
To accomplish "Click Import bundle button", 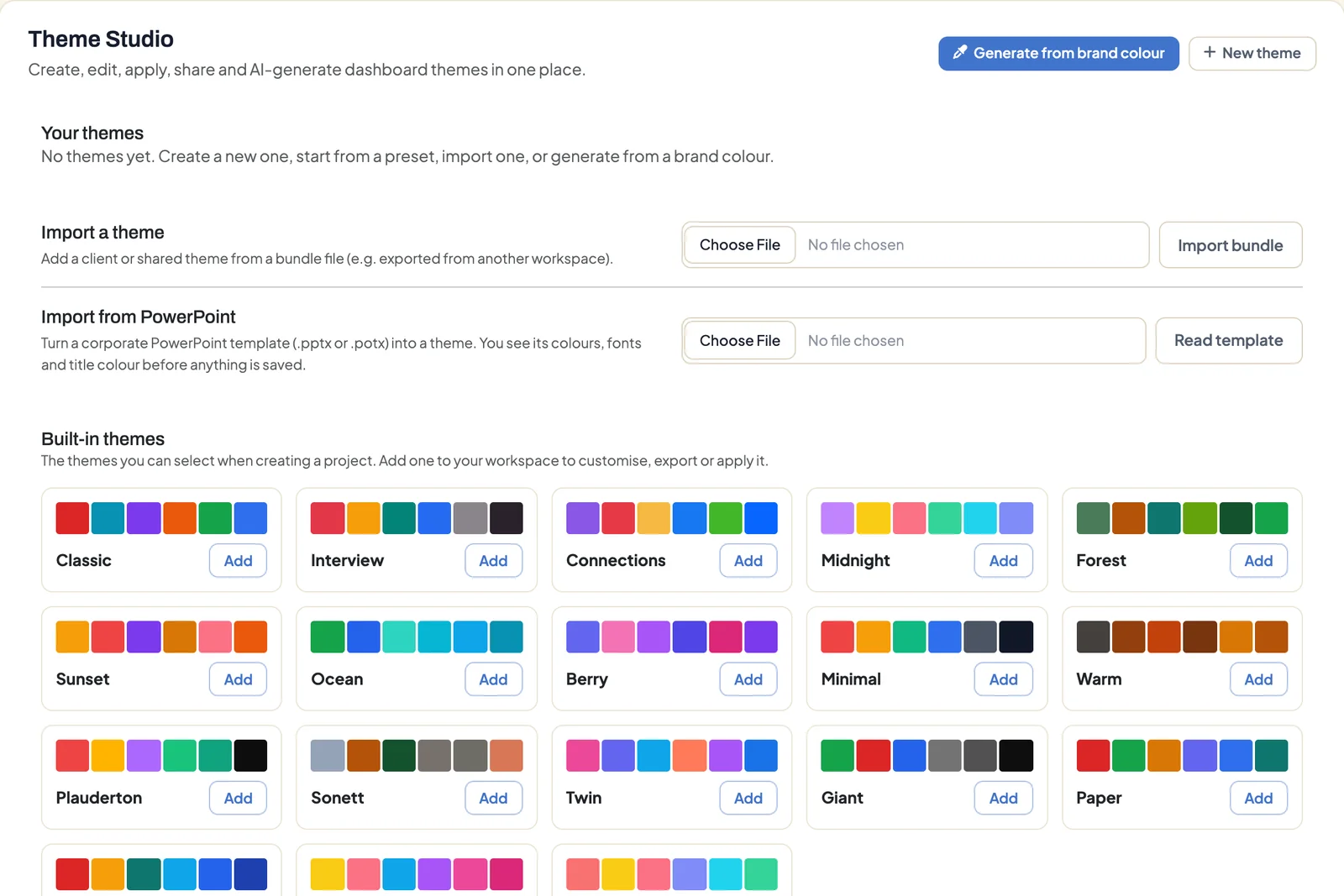I will click(x=1230, y=245).
